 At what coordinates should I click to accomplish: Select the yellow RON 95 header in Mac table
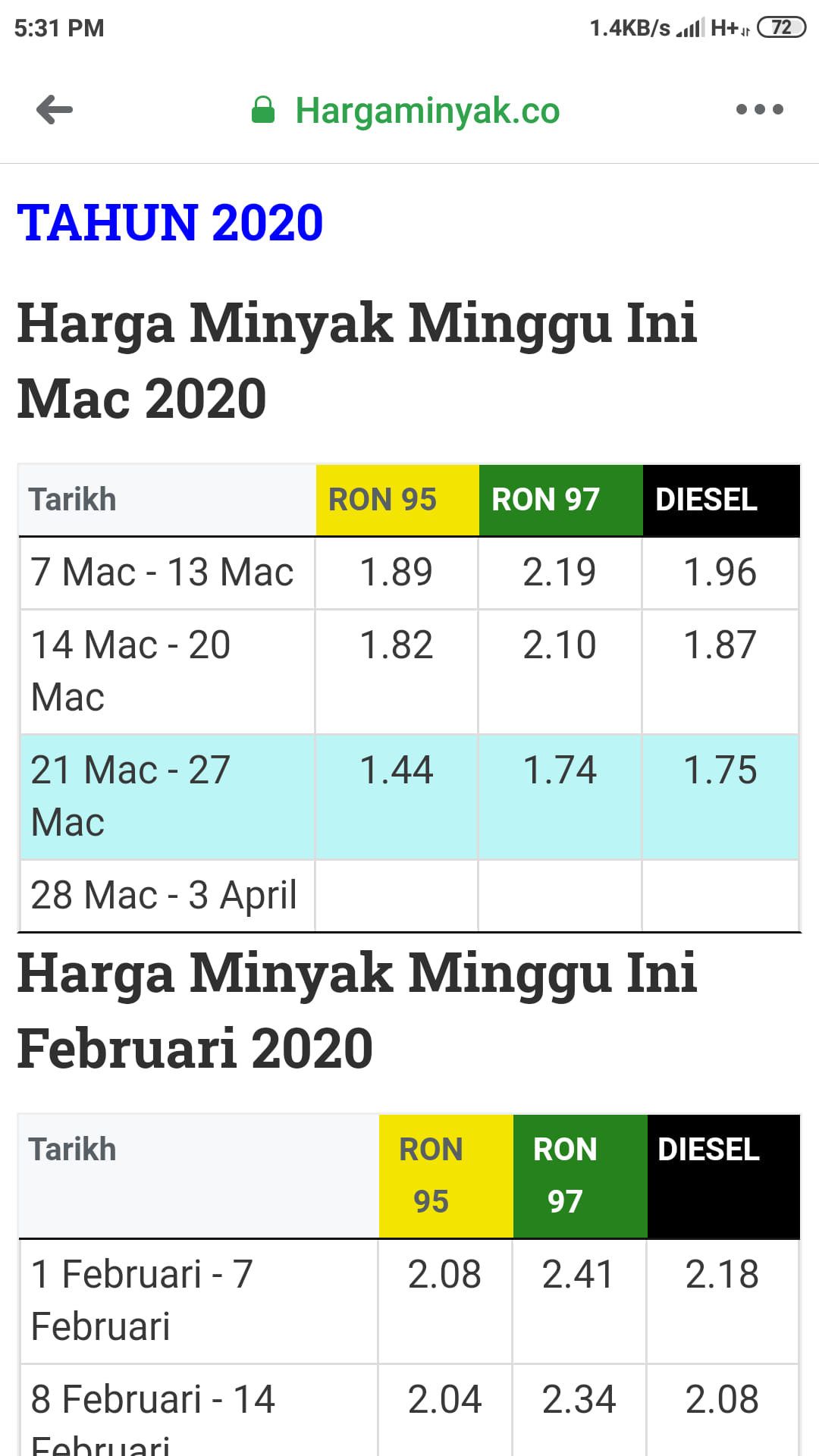[397, 500]
